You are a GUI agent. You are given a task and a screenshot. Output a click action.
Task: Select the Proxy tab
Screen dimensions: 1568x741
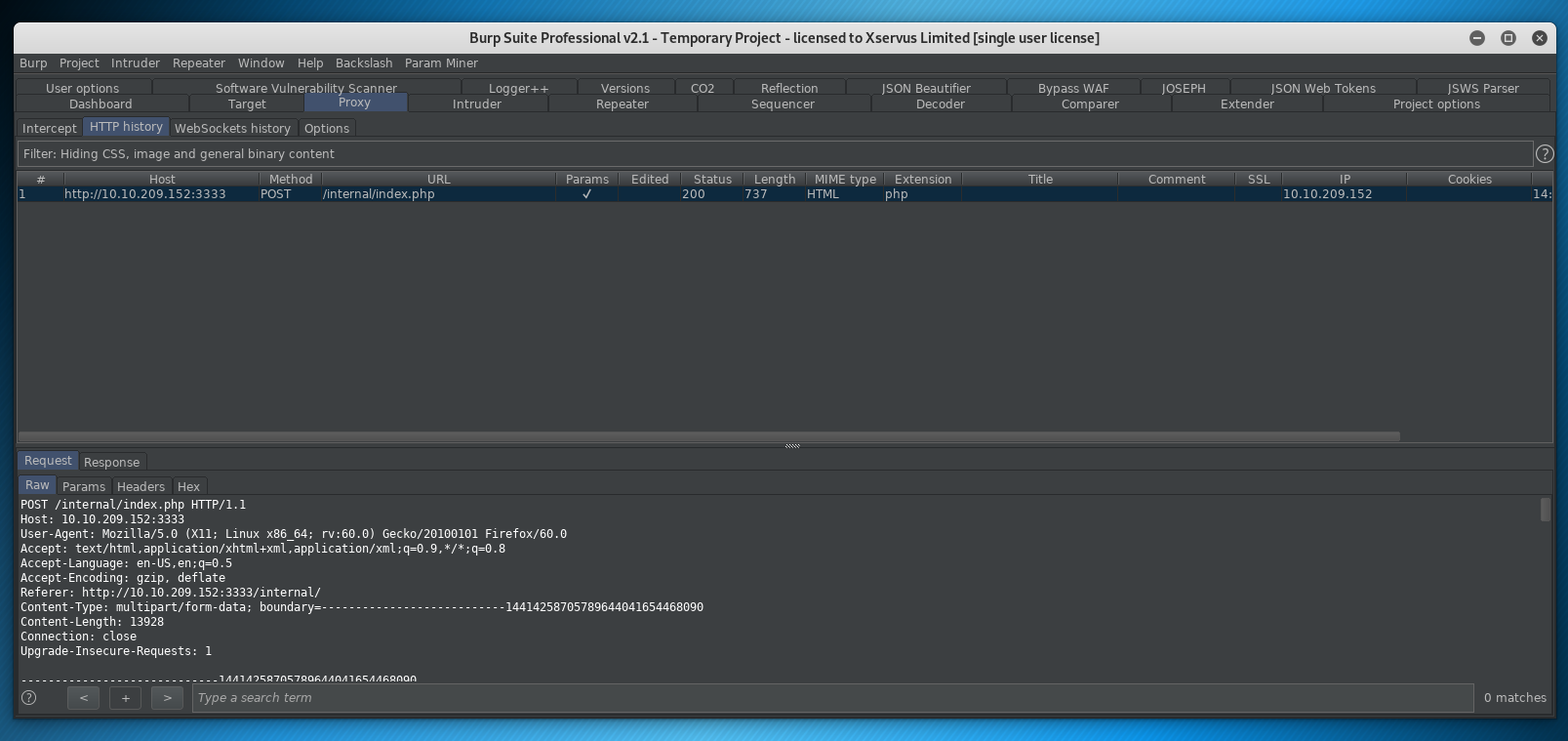(x=354, y=103)
